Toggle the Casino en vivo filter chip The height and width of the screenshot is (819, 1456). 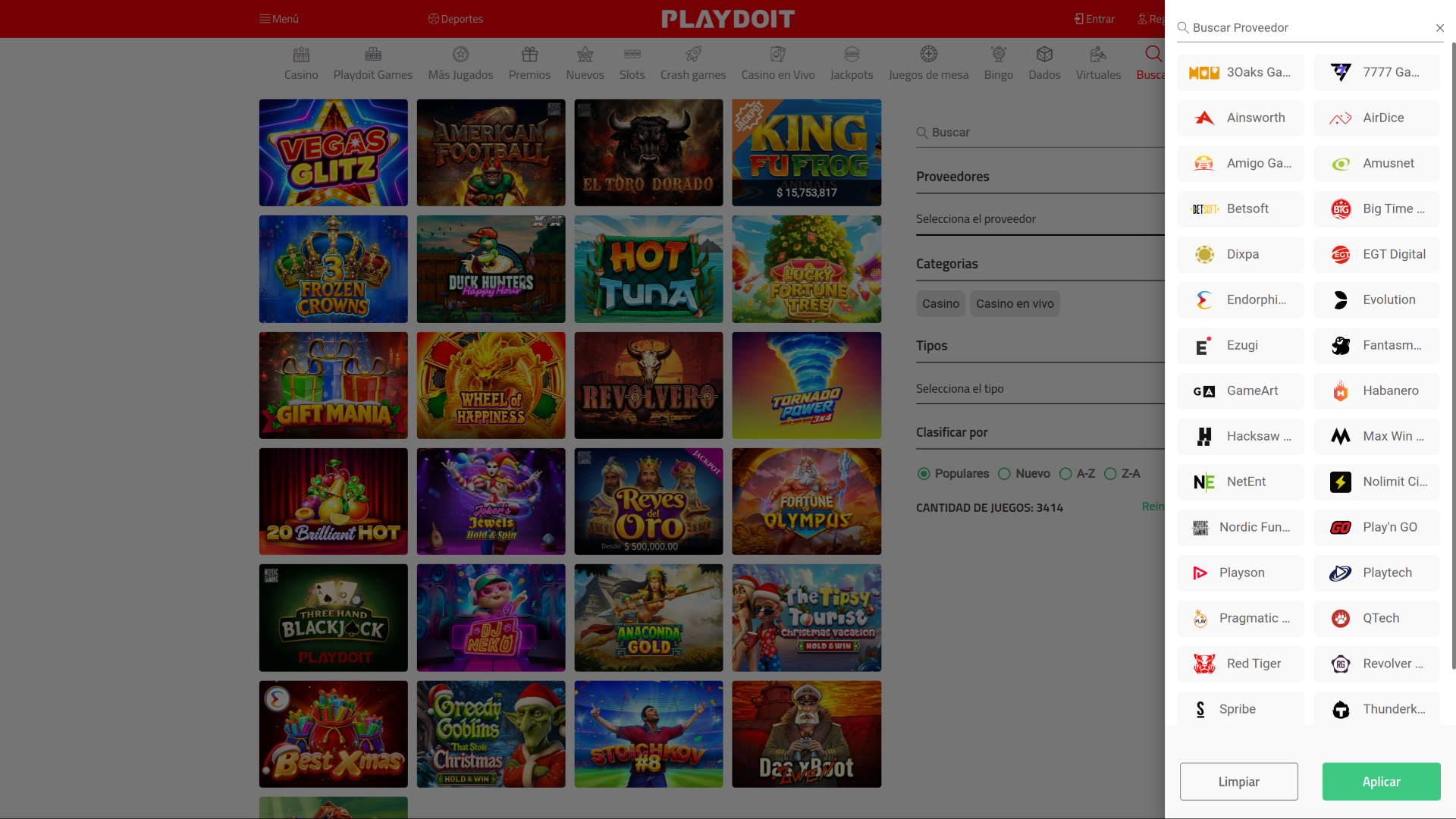tap(1015, 303)
